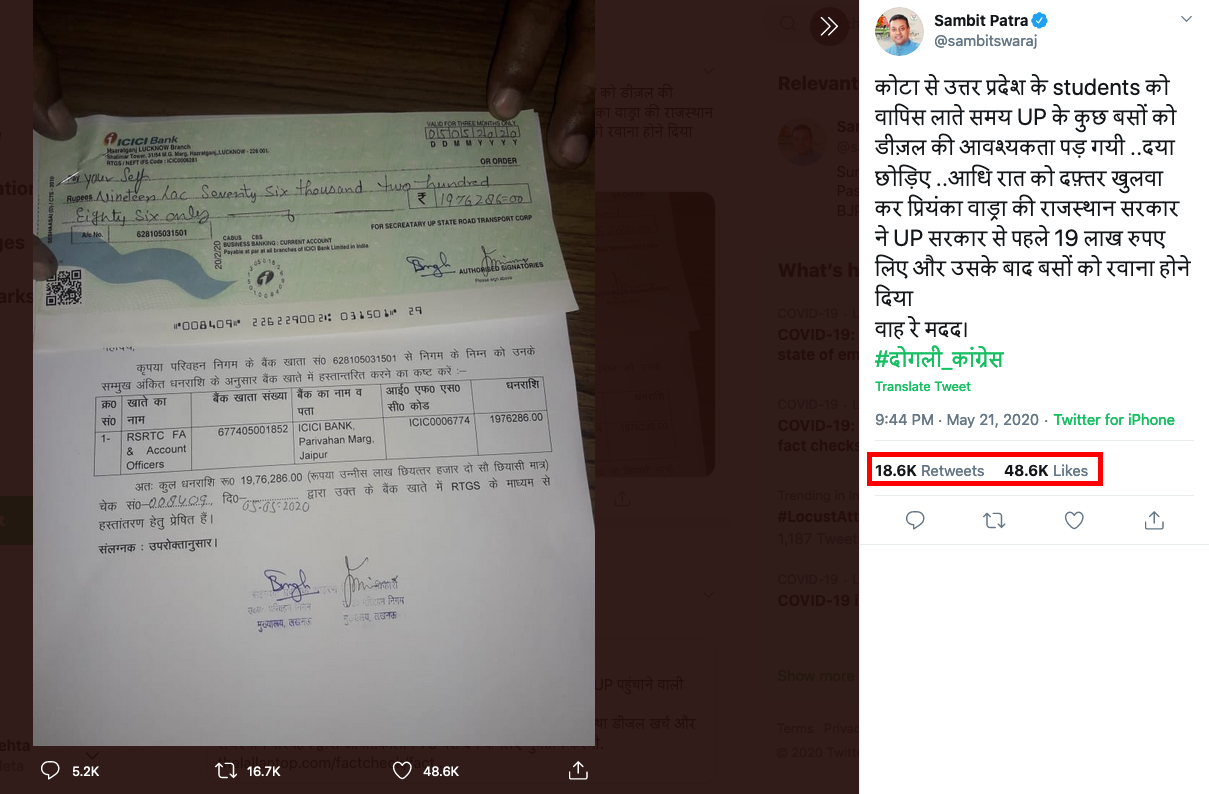Open Sambit Patra's profile avatar
This screenshot has width=1209, height=794.
pos(898,32)
